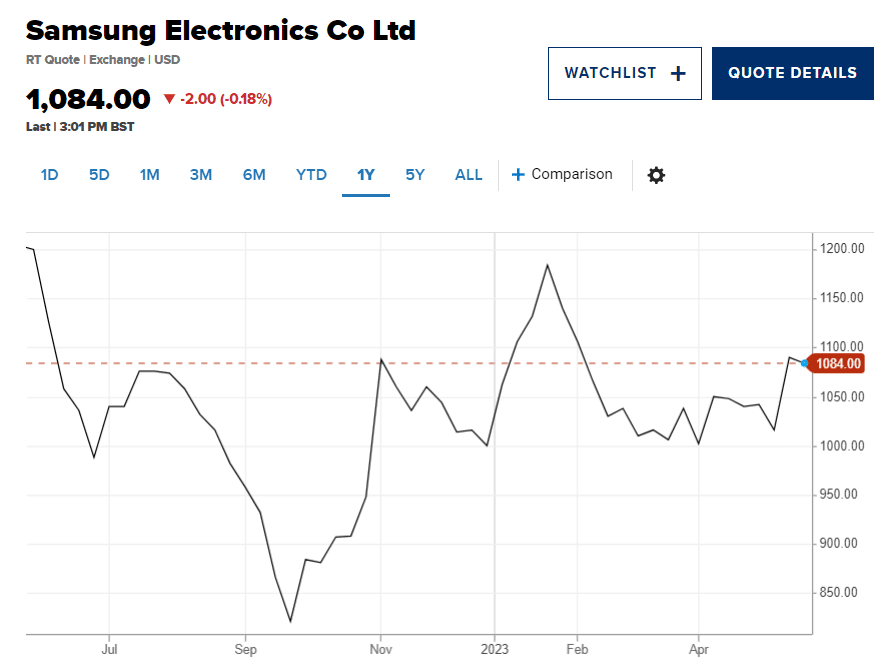Open the chart settings gear icon
Screen dimensions: 894x672
tap(656, 175)
